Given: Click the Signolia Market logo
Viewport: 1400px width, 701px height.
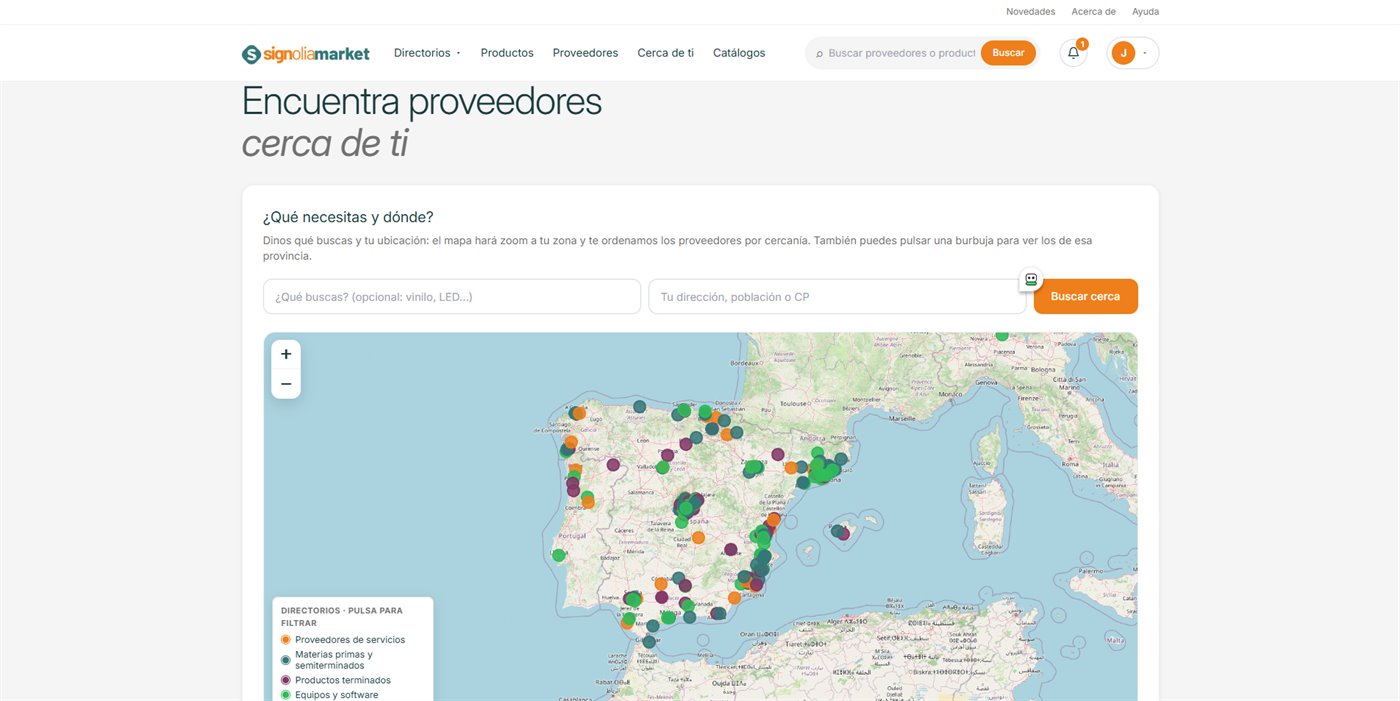Looking at the screenshot, I should pyautogui.click(x=306, y=54).
